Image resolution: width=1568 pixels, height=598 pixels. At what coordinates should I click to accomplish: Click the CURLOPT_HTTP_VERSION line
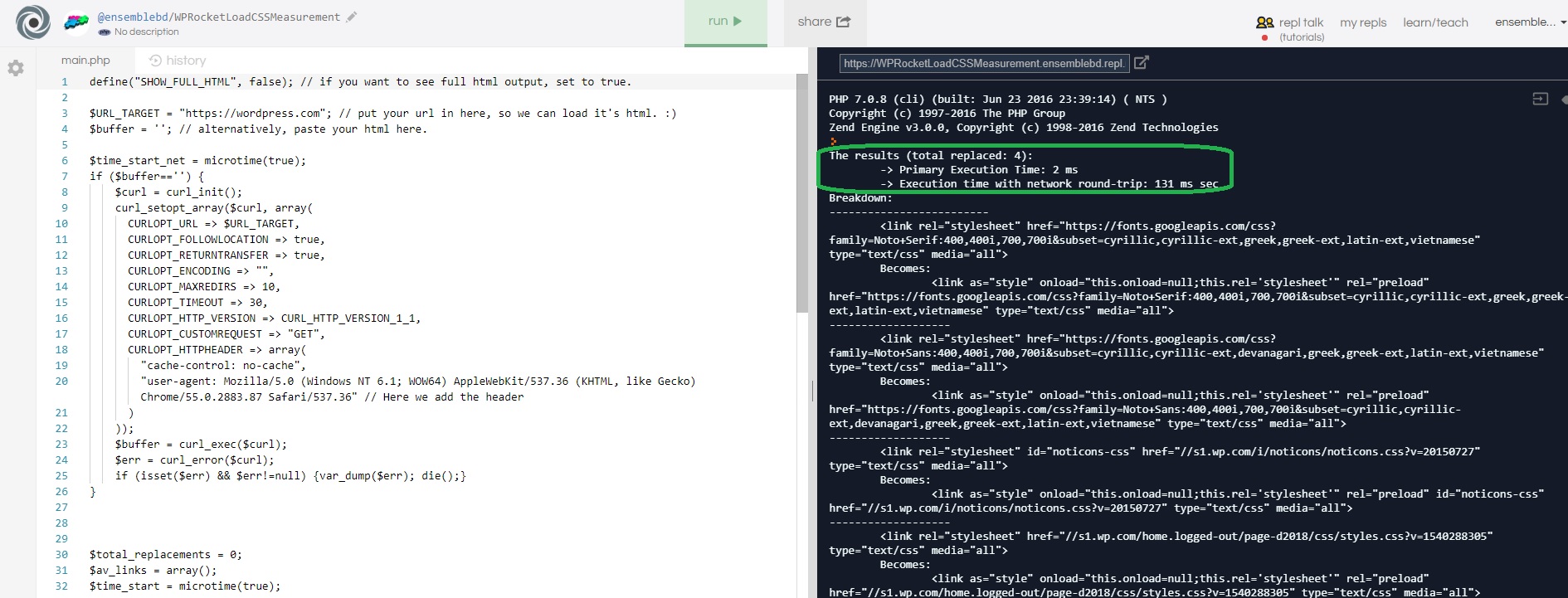click(274, 318)
